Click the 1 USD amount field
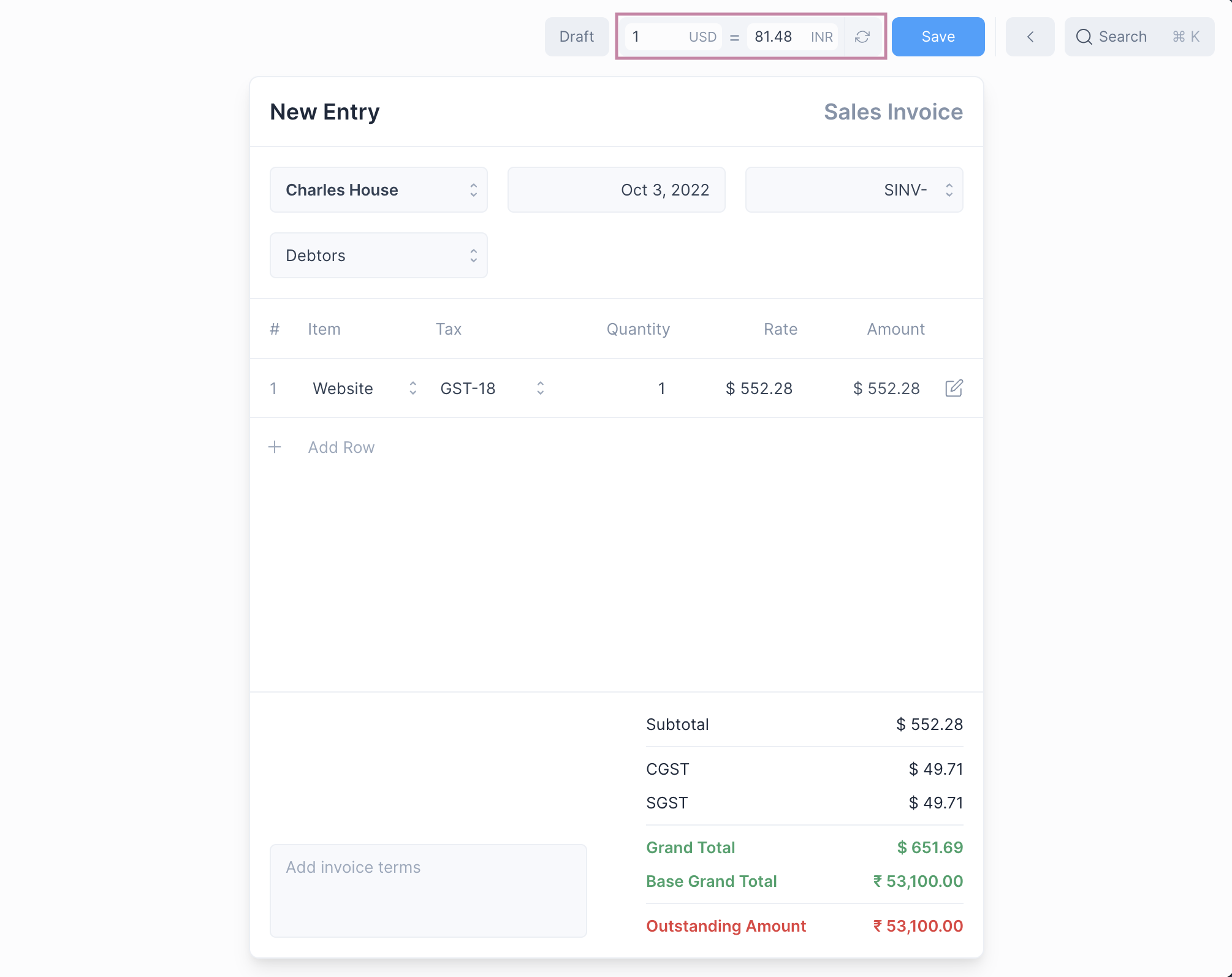The height and width of the screenshot is (977, 1232). (657, 37)
